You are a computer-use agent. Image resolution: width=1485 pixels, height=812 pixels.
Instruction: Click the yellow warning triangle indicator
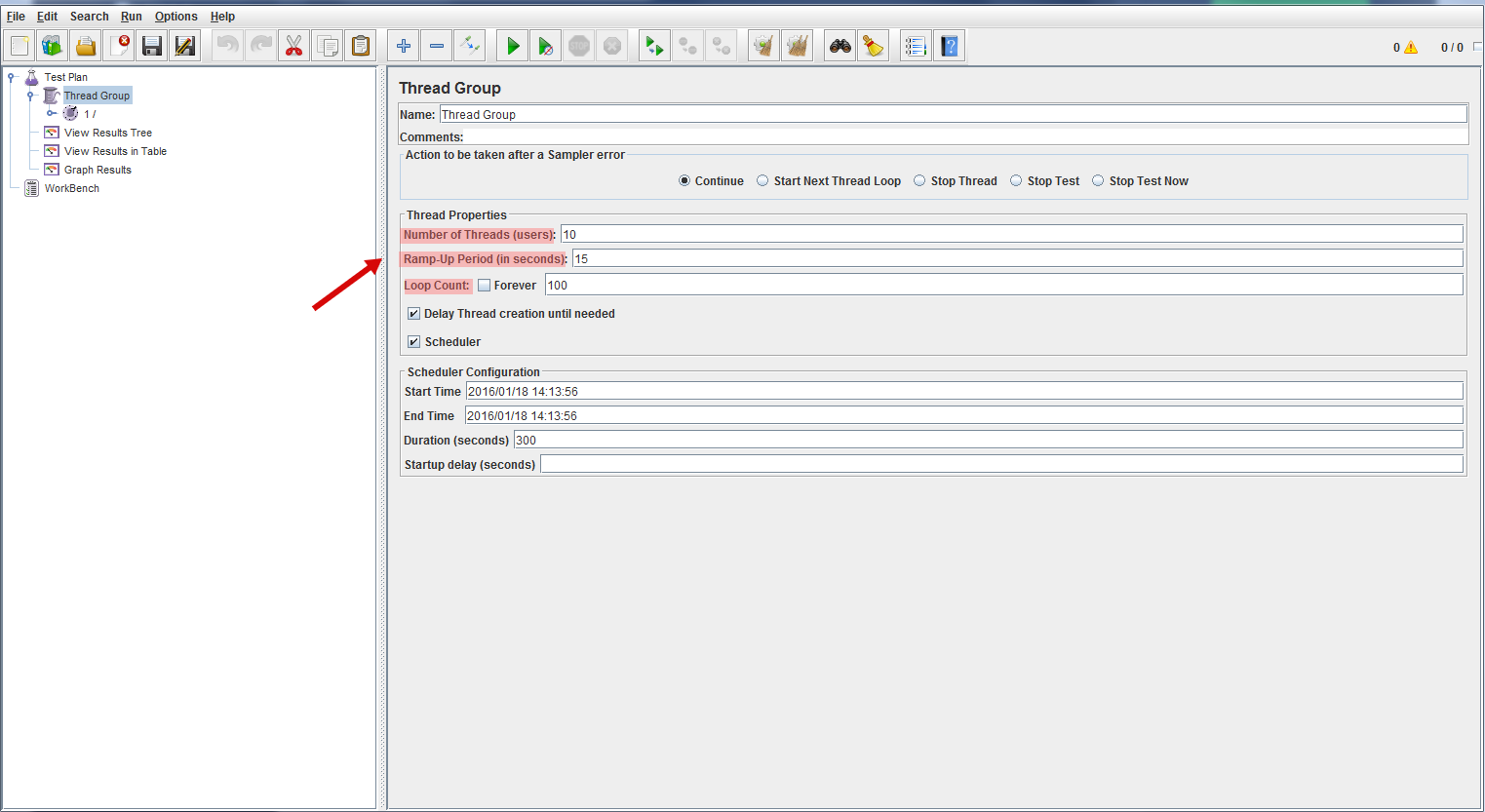point(1411,47)
